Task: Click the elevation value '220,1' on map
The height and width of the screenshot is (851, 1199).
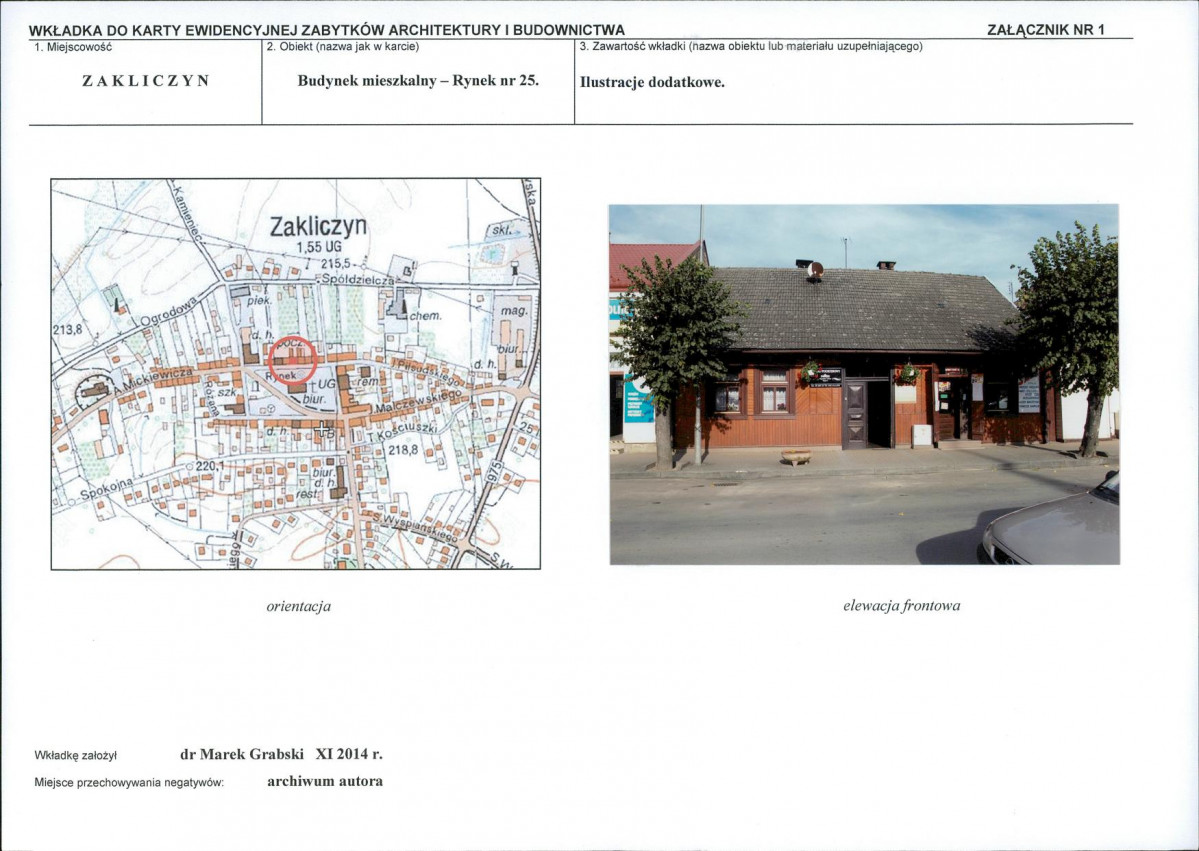Action: click(x=210, y=466)
